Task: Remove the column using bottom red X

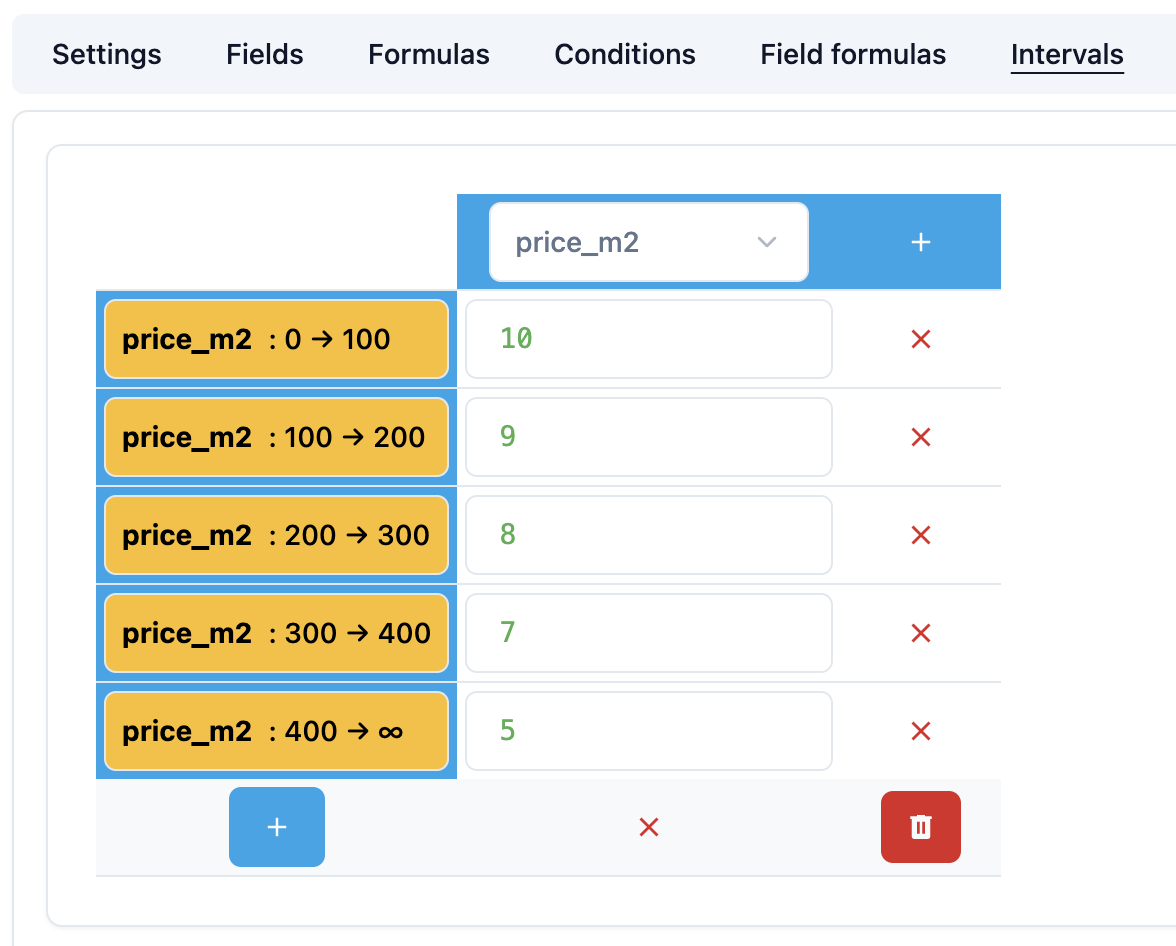Action: [649, 827]
